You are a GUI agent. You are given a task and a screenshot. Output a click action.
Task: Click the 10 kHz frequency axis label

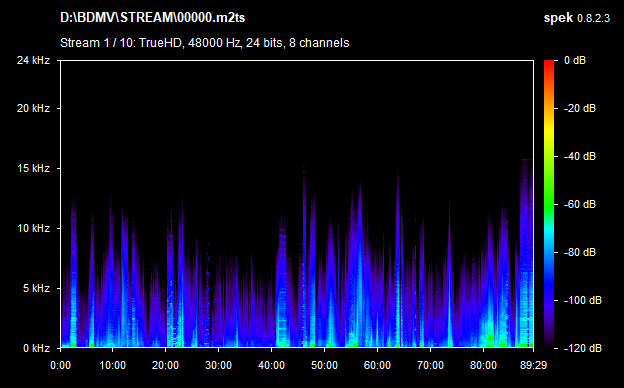click(33, 228)
